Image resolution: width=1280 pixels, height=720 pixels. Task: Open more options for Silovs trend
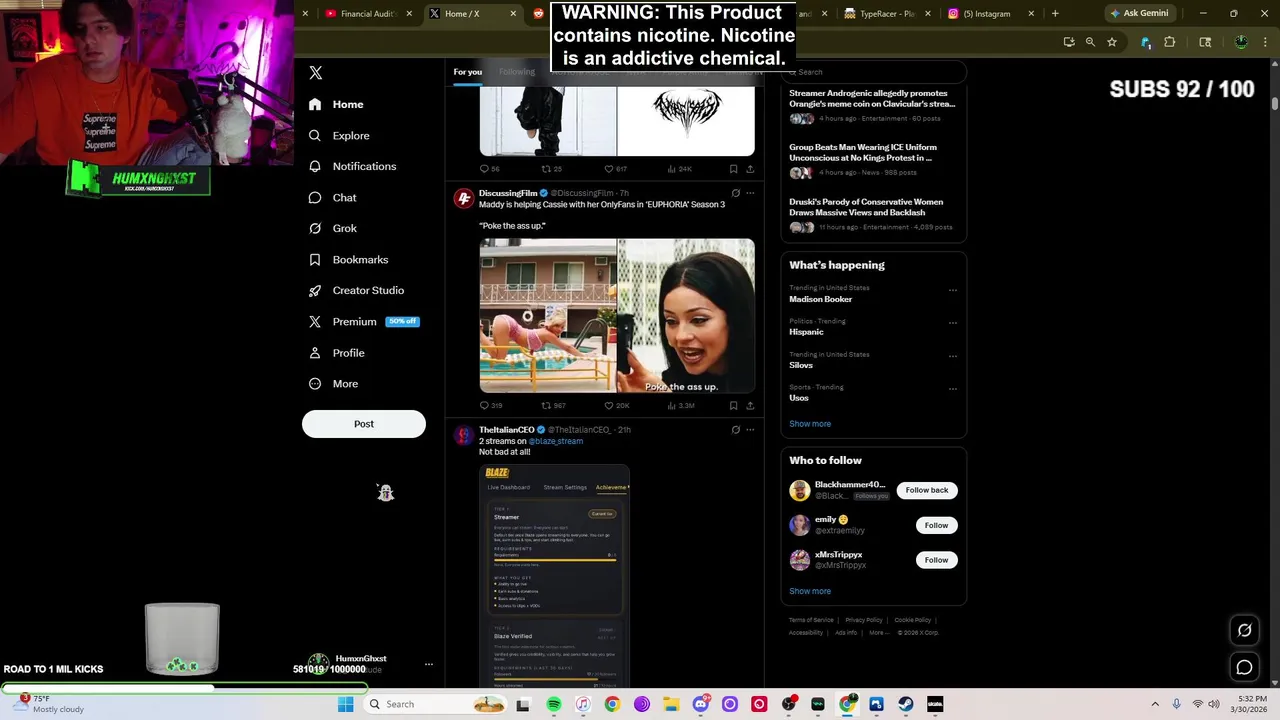pos(953,356)
